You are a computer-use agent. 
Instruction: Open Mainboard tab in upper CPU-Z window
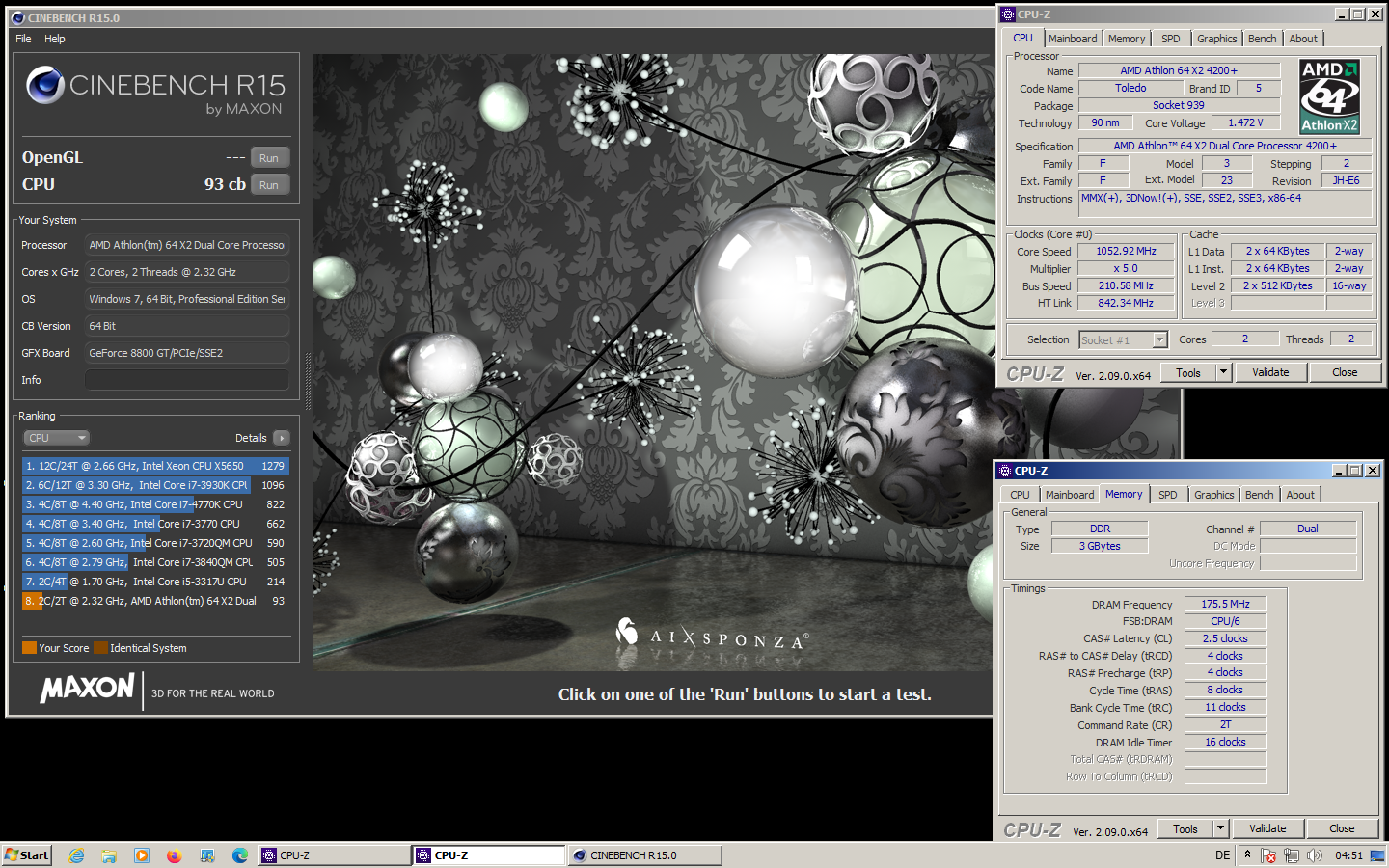[x=1073, y=39]
